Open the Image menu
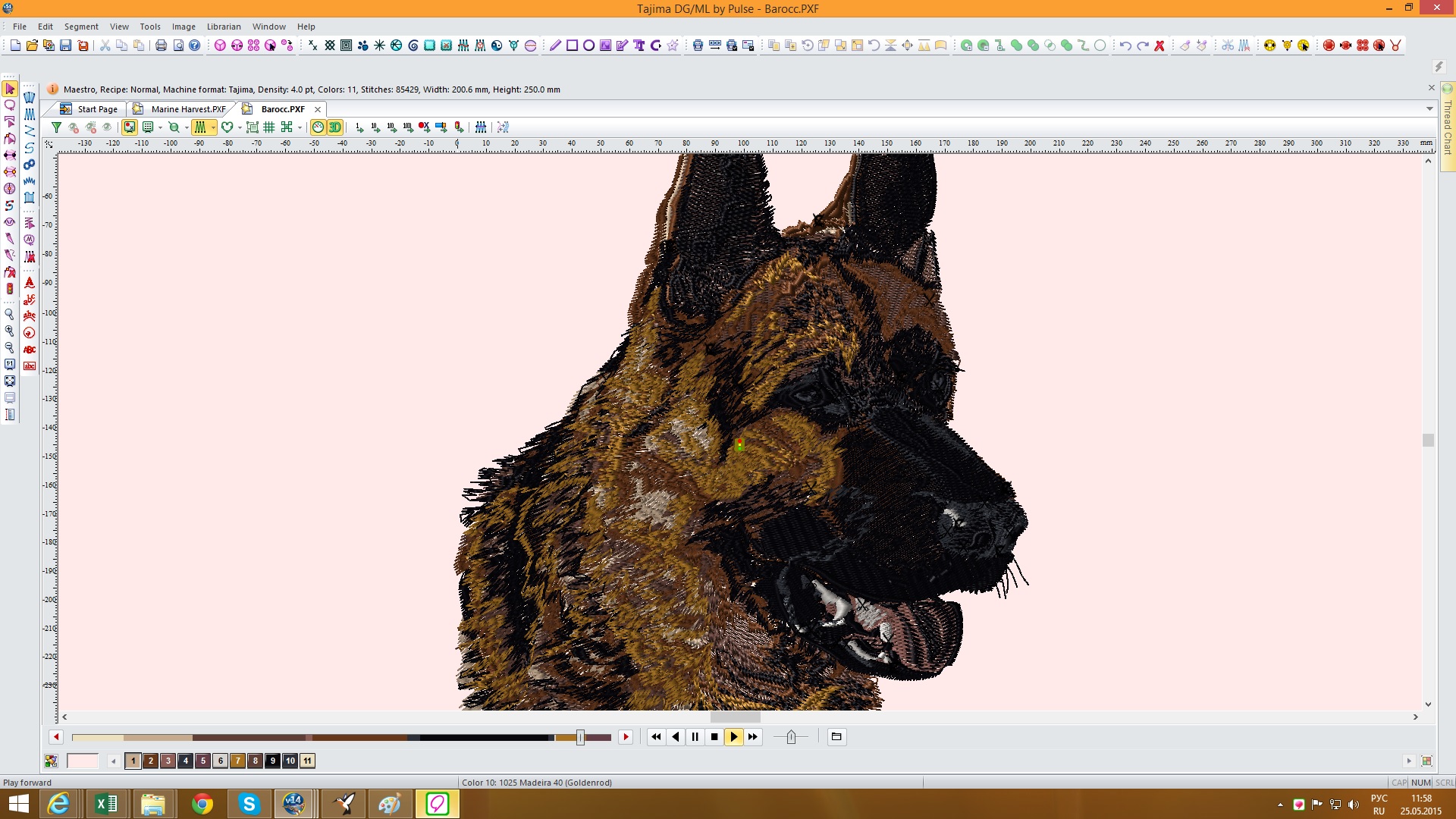This screenshot has width=1456, height=819. 184,27
